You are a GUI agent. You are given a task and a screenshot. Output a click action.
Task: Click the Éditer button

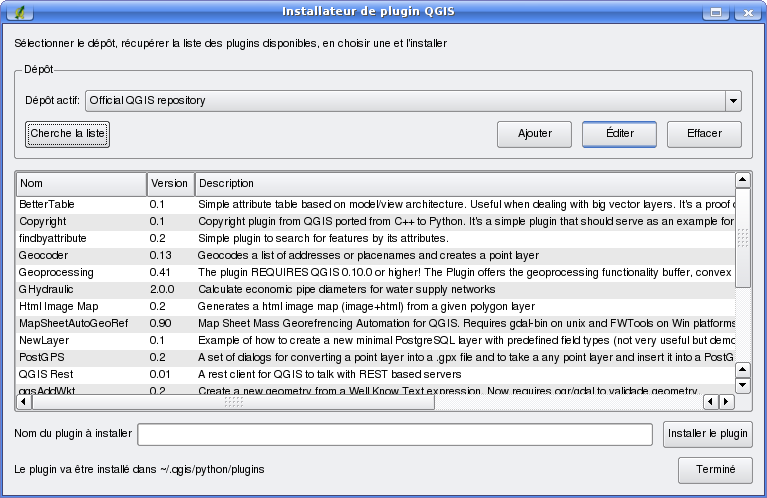coord(619,133)
